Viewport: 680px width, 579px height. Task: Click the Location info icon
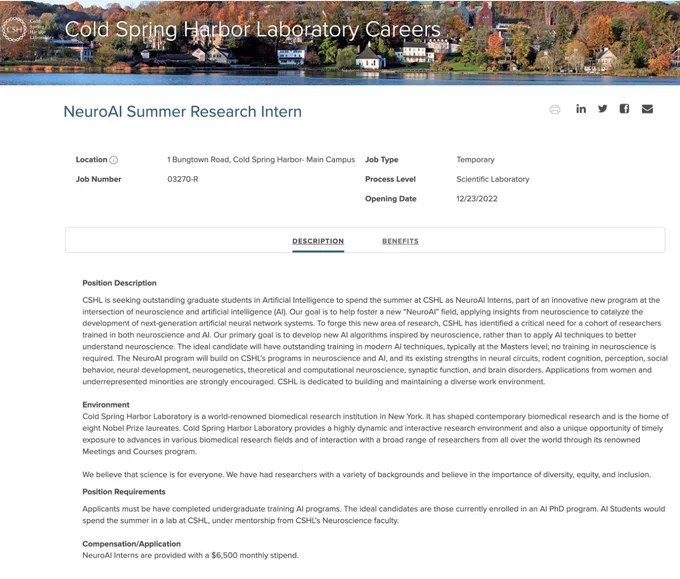pos(114,160)
